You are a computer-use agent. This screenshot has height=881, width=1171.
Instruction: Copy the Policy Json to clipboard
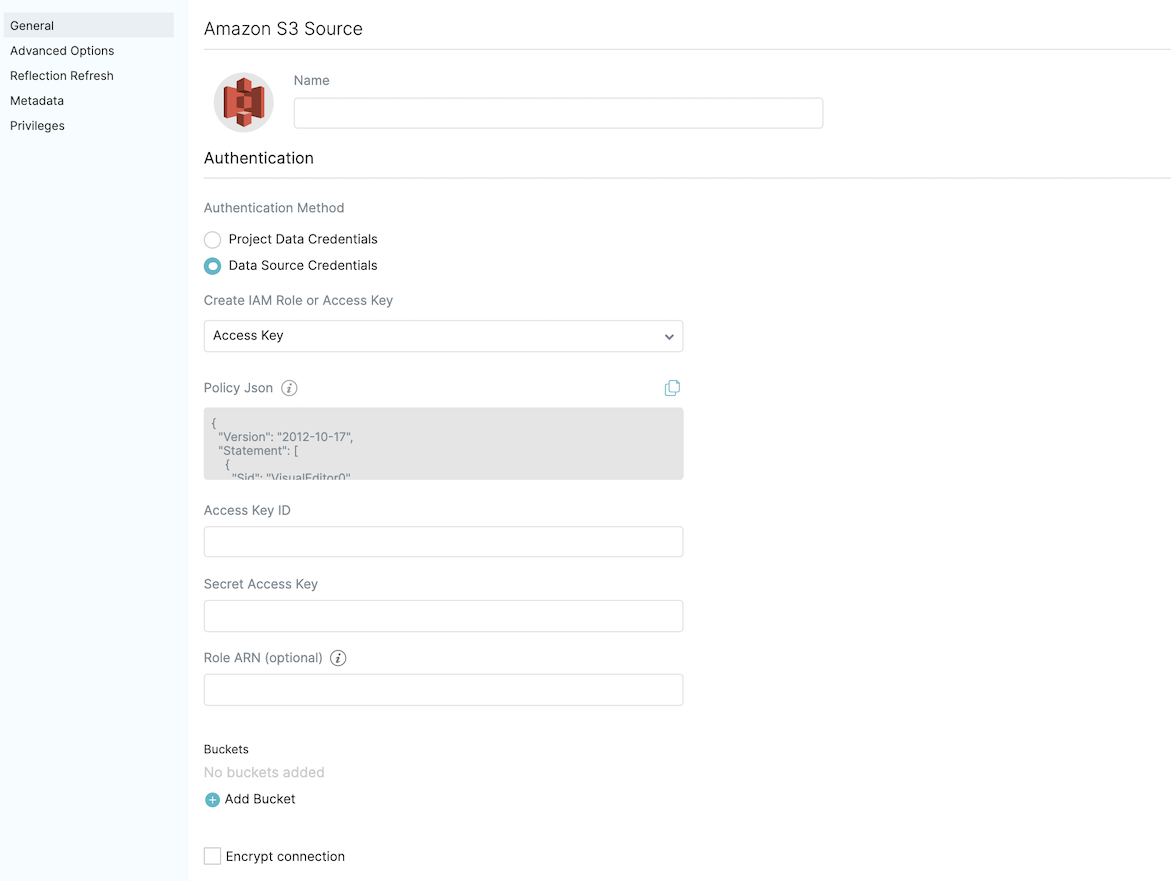point(672,388)
